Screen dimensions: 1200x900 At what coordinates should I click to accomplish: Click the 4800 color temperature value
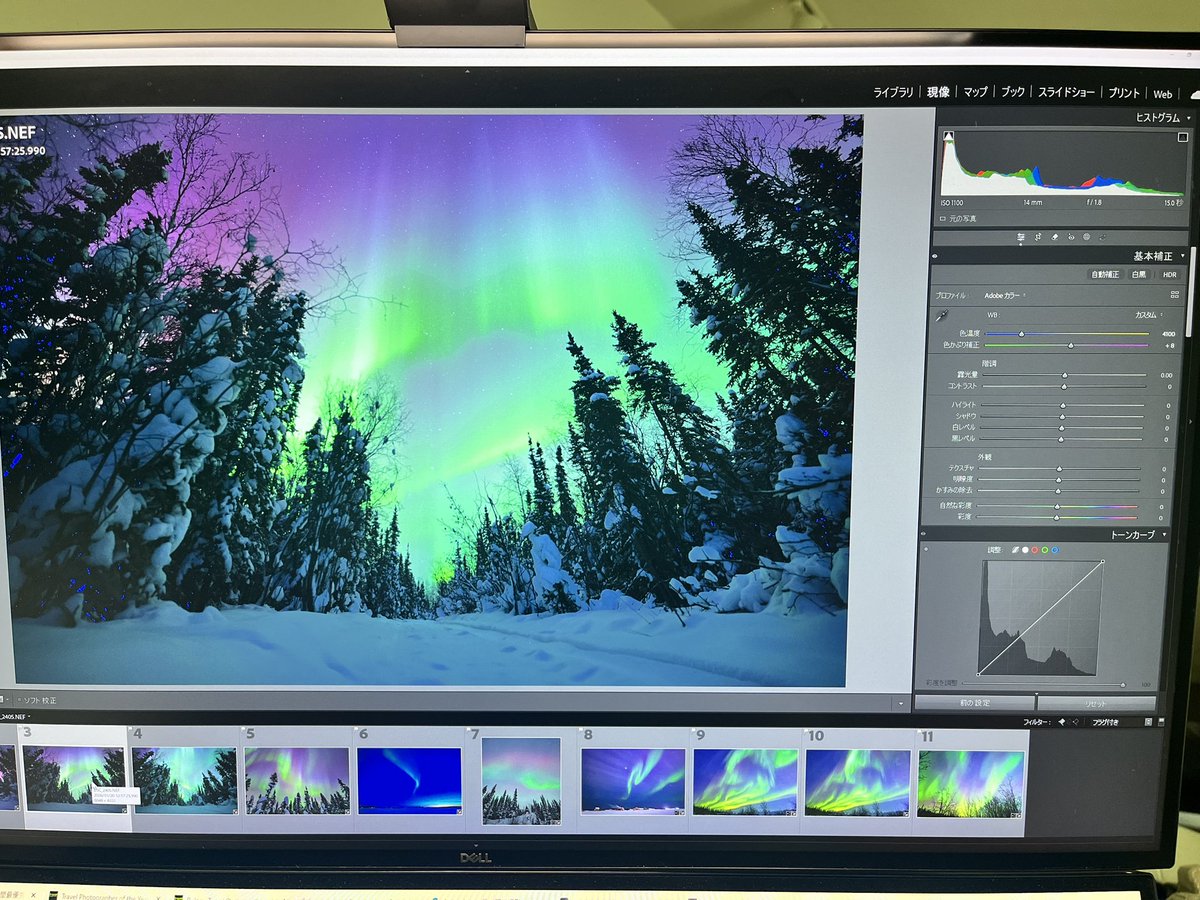[1168, 334]
